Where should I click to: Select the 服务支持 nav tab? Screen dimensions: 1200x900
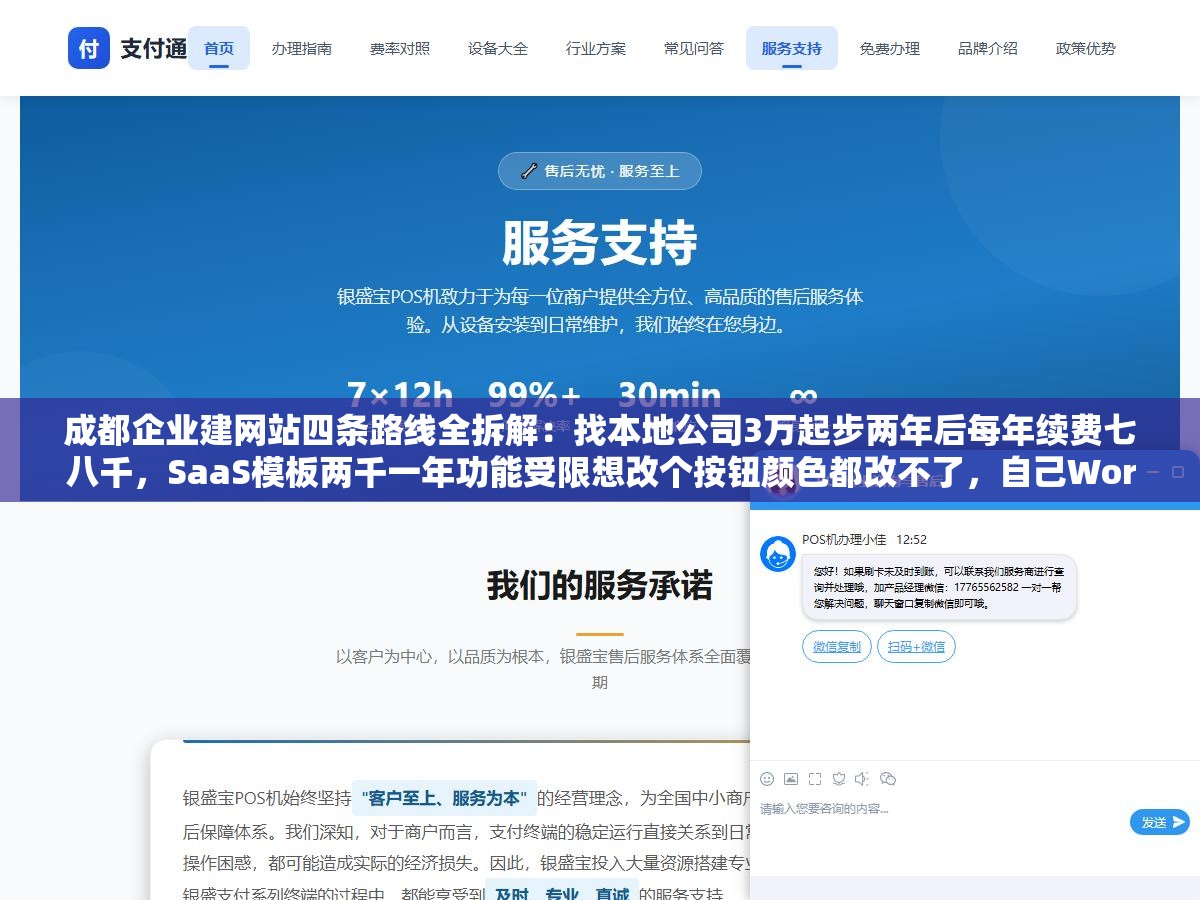(792, 48)
